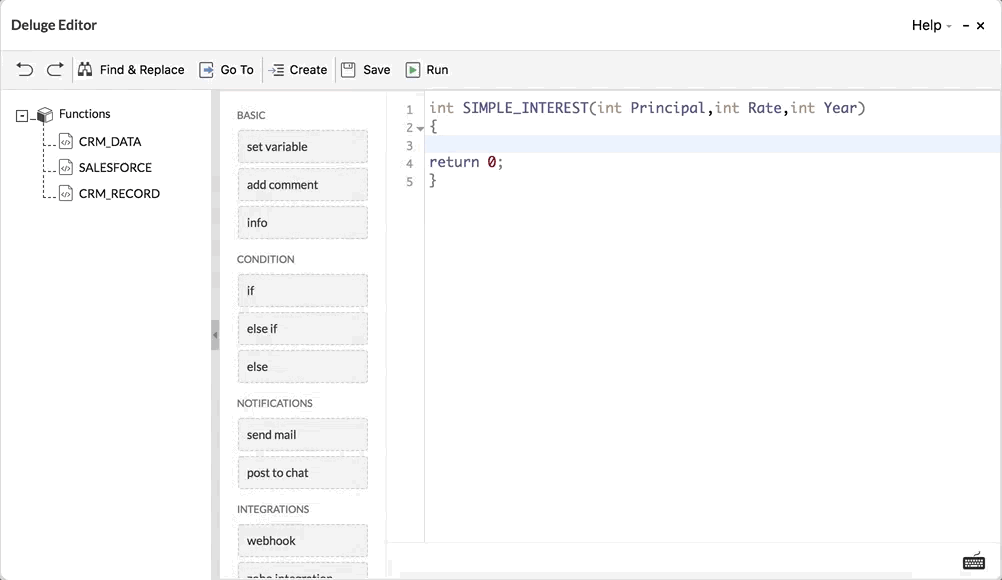The height and width of the screenshot is (580, 1002).
Task: Open the Help dropdown menu
Action: (931, 25)
